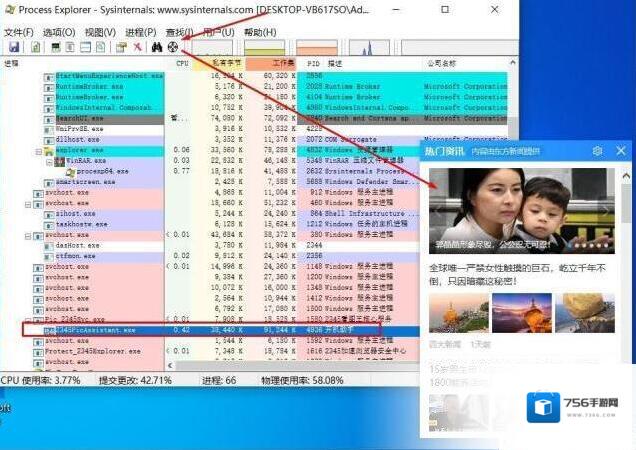
Task: Open settings gear in news popup
Action: click(x=597, y=150)
